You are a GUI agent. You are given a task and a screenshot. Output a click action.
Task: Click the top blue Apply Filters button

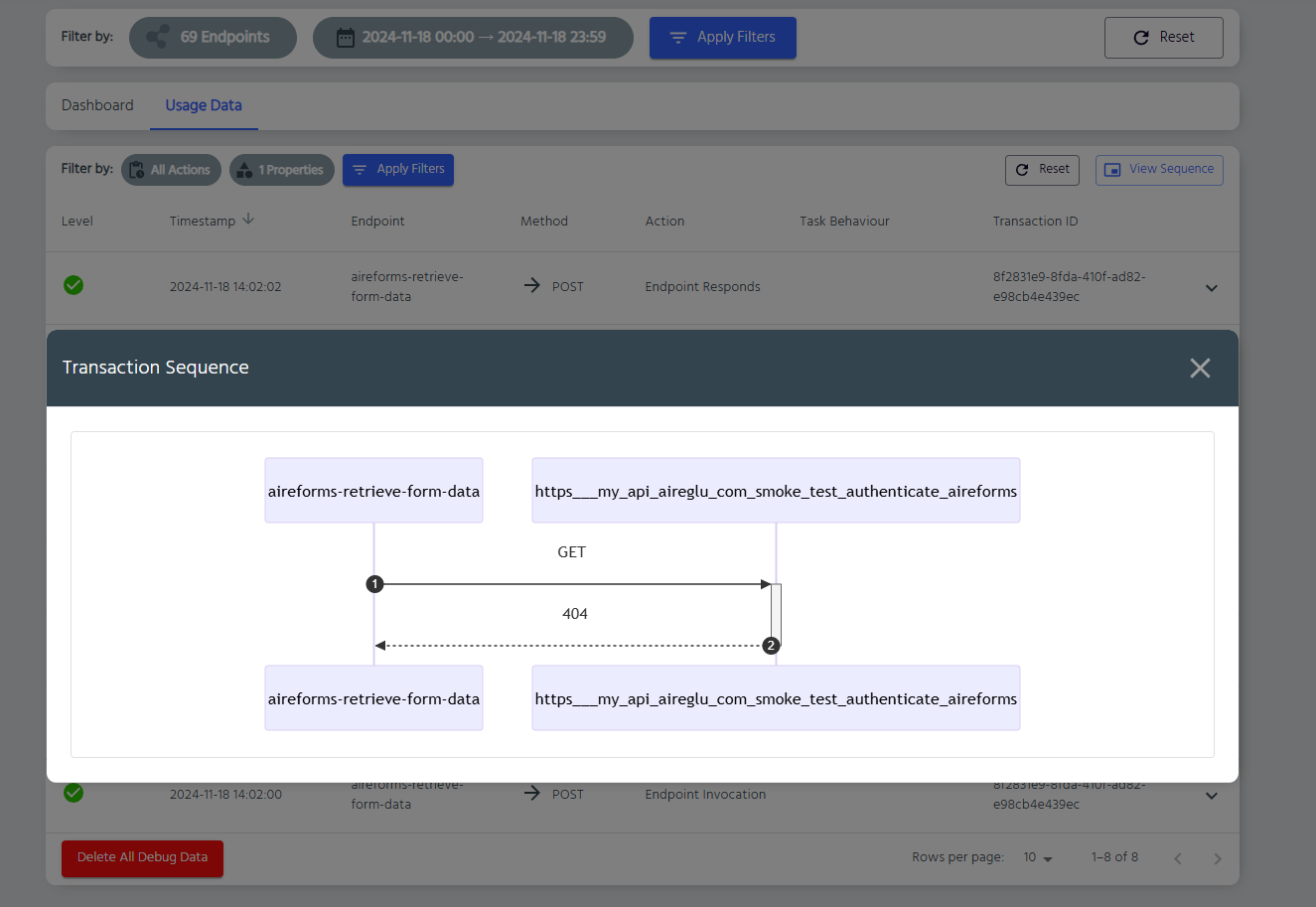(x=722, y=38)
